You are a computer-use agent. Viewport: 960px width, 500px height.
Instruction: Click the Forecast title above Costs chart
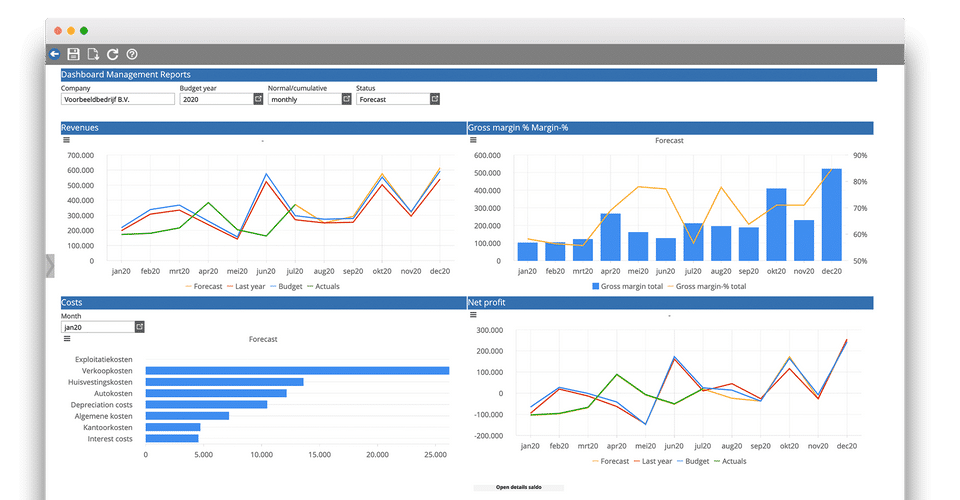click(263, 339)
